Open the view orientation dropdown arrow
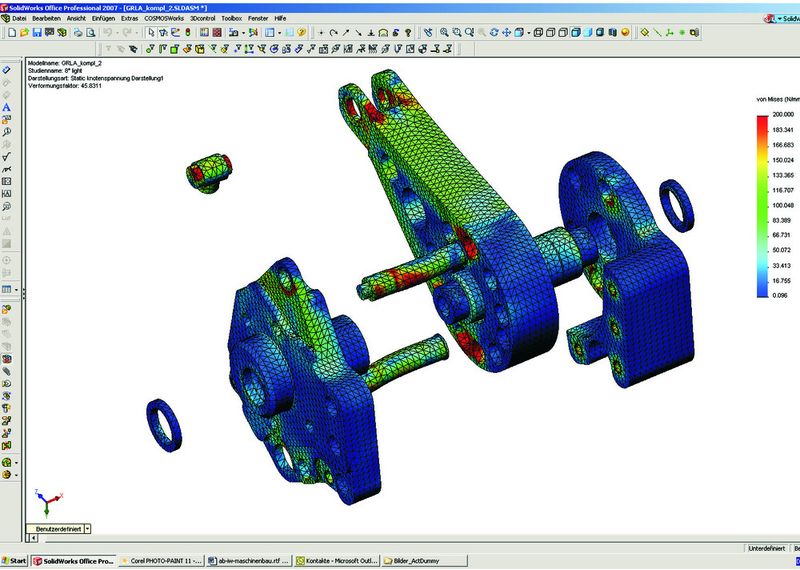800x570 pixels. pos(530,33)
